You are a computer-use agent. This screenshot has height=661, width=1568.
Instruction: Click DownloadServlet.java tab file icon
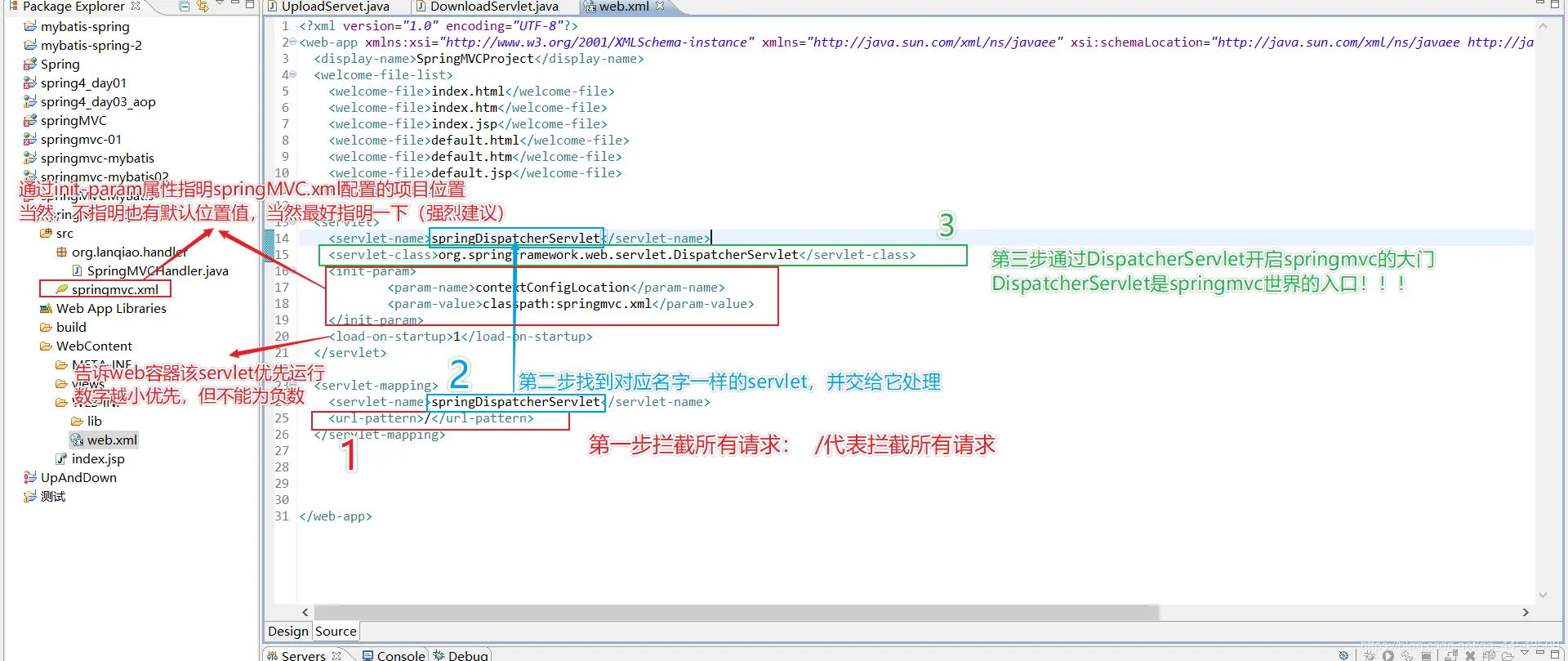tap(421, 7)
